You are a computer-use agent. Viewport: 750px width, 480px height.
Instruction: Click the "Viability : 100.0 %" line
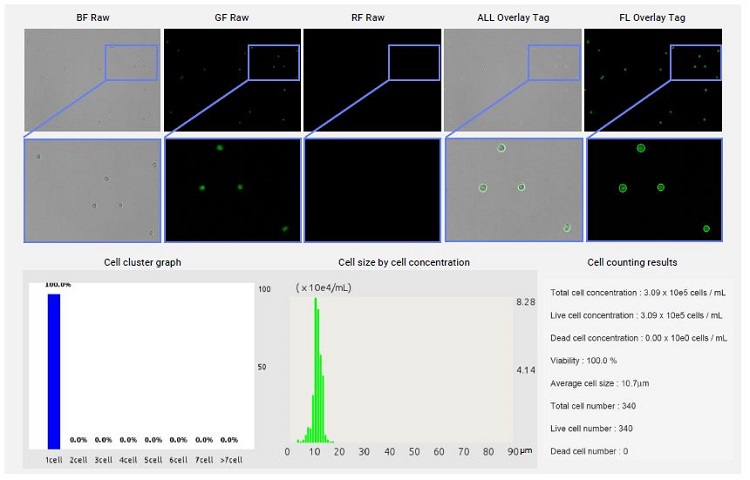[584, 360]
